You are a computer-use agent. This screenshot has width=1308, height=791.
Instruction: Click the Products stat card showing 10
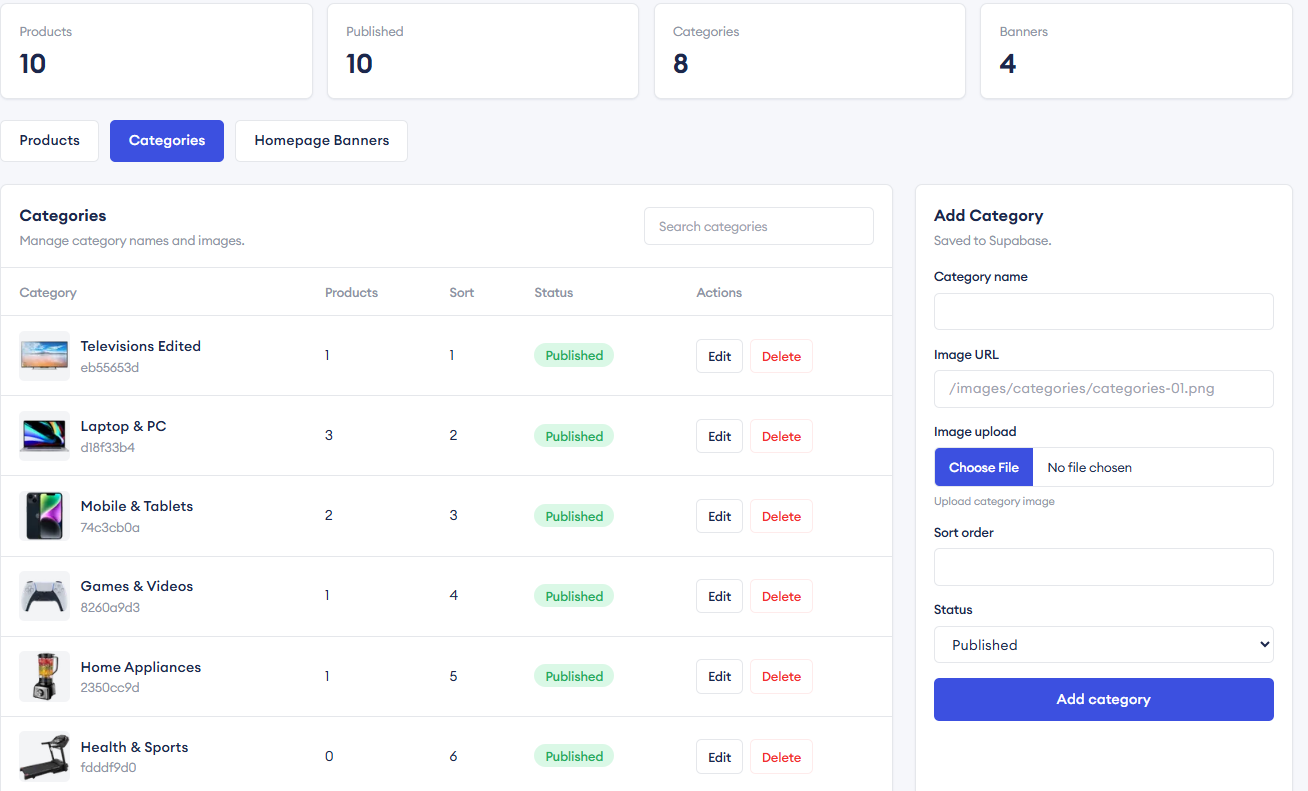(156, 51)
